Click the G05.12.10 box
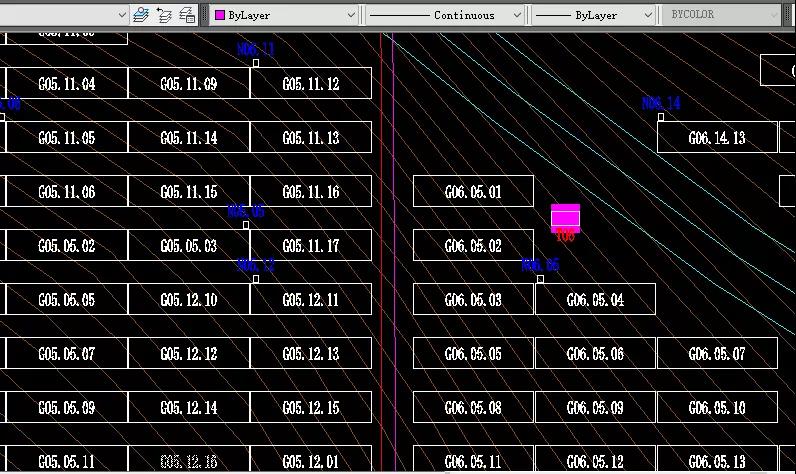Screen dimensions: 796x474 (189, 299)
